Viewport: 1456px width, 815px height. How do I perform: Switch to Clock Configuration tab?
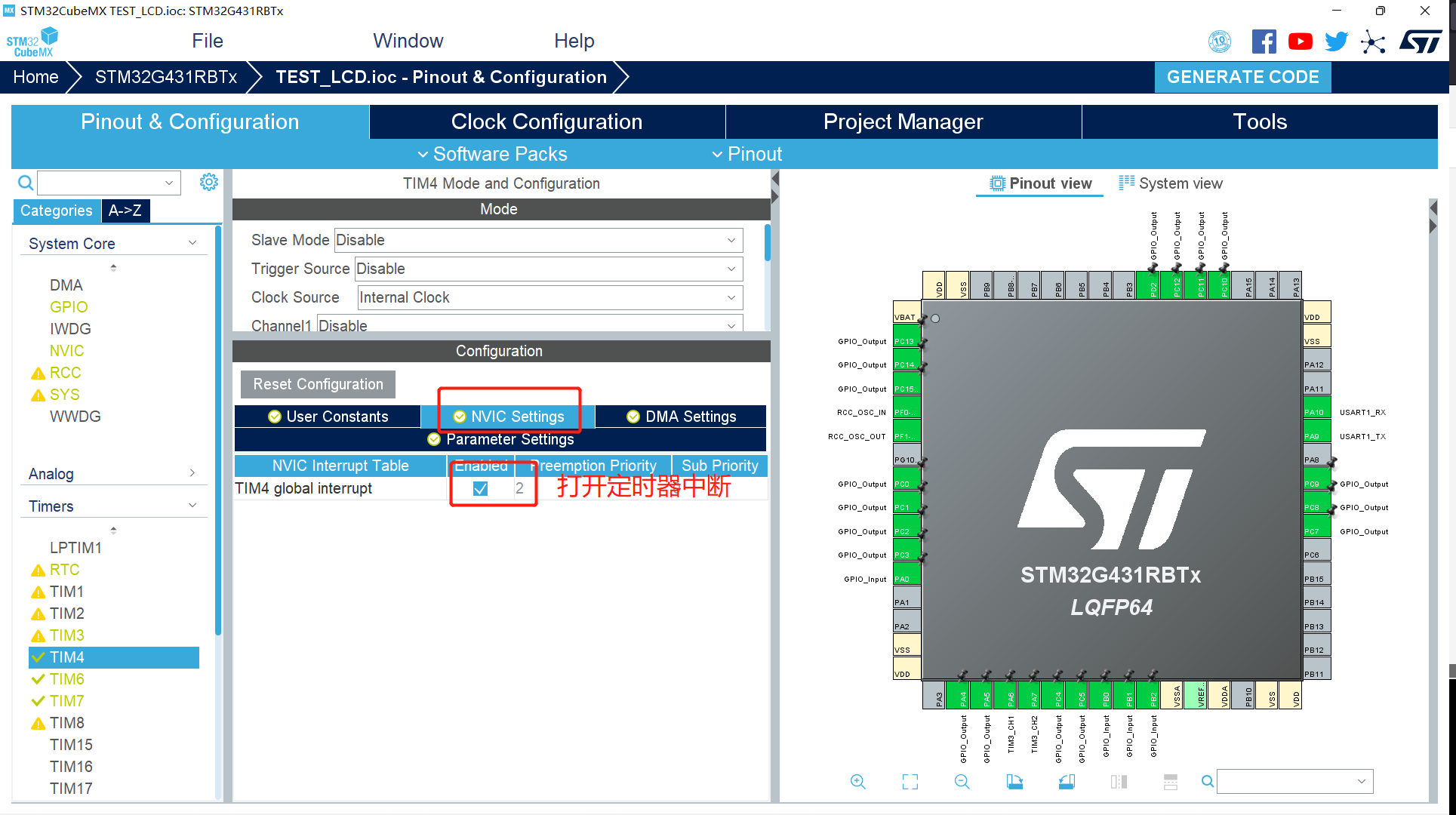point(547,121)
